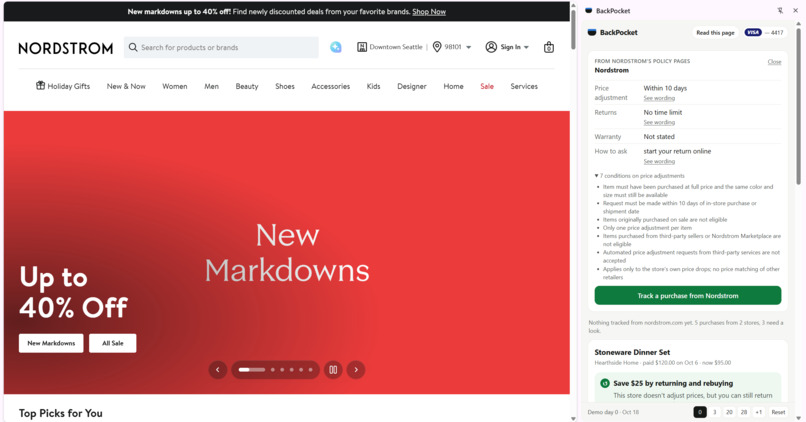The height and width of the screenshot is (422, 806).
Task: Click the All Sale button
Action: (113, 343)
